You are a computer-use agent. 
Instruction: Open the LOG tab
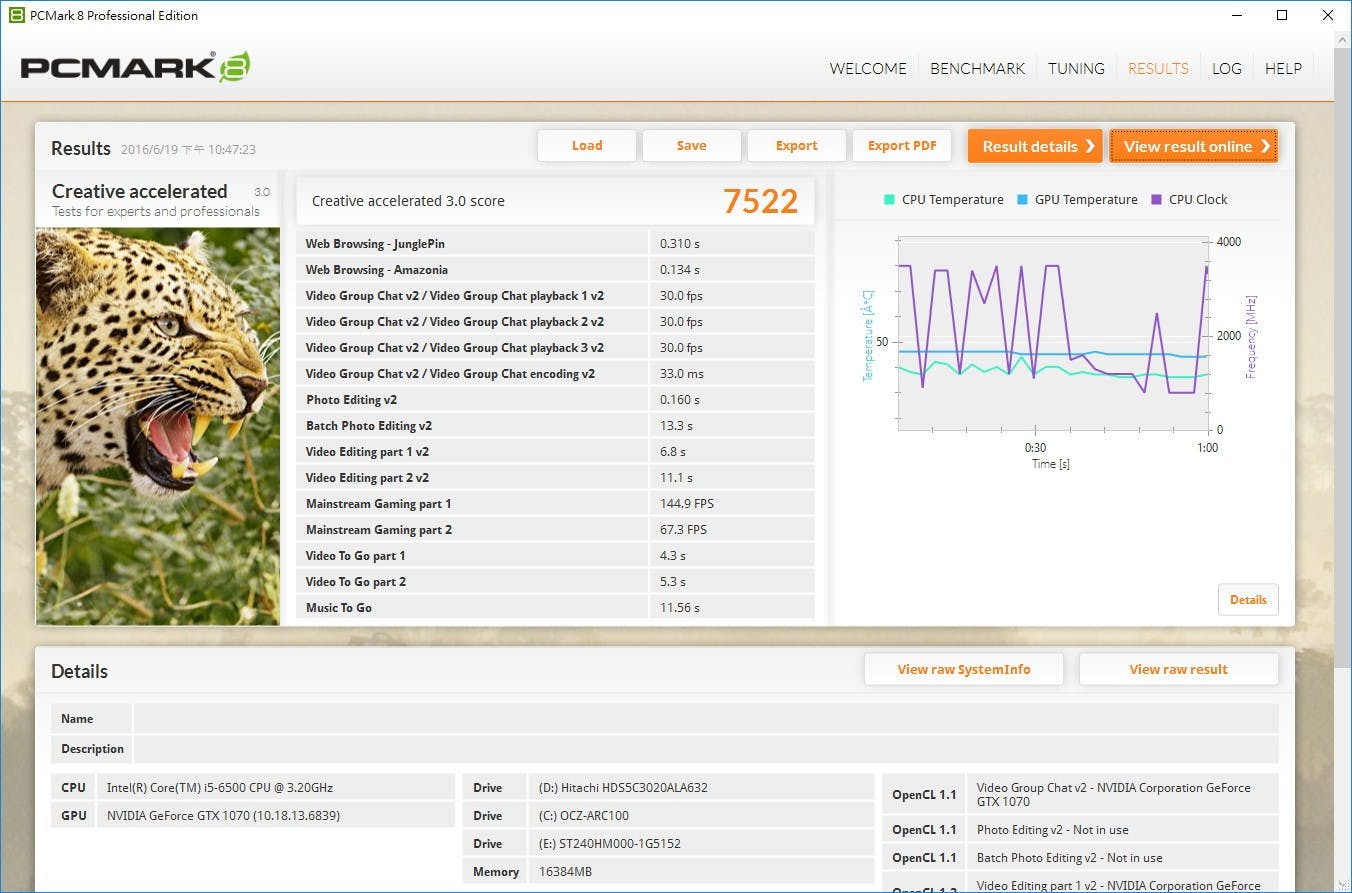coord(1226,69)
